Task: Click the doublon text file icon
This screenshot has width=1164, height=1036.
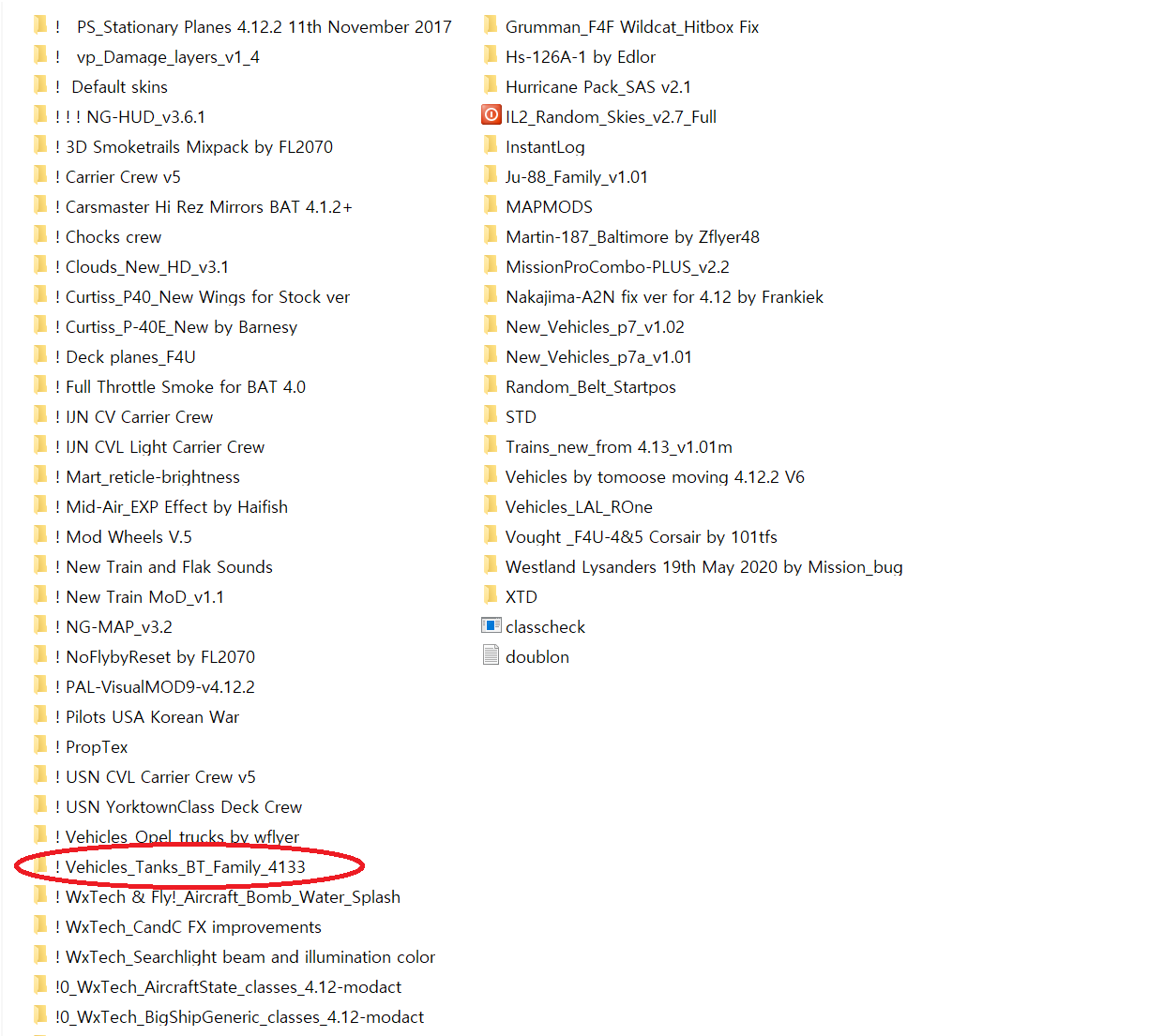Action: tap(491, 655)
